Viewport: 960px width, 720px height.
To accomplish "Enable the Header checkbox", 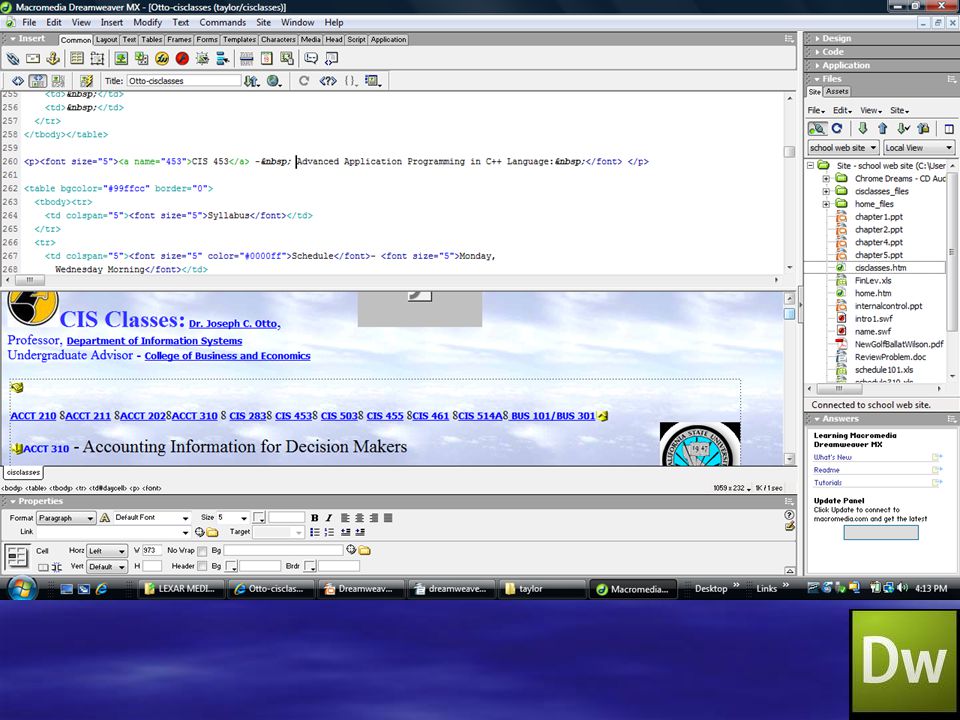I will (x=202, y=566).
